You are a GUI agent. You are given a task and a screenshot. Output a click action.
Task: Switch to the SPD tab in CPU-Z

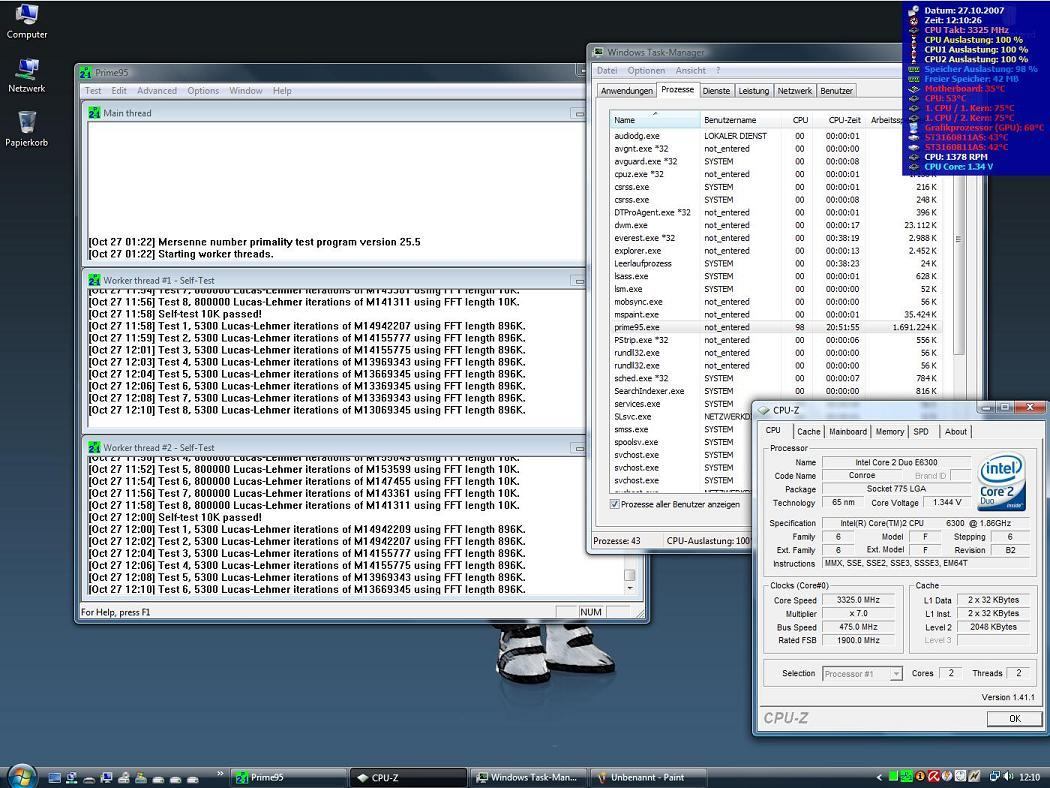921,432
